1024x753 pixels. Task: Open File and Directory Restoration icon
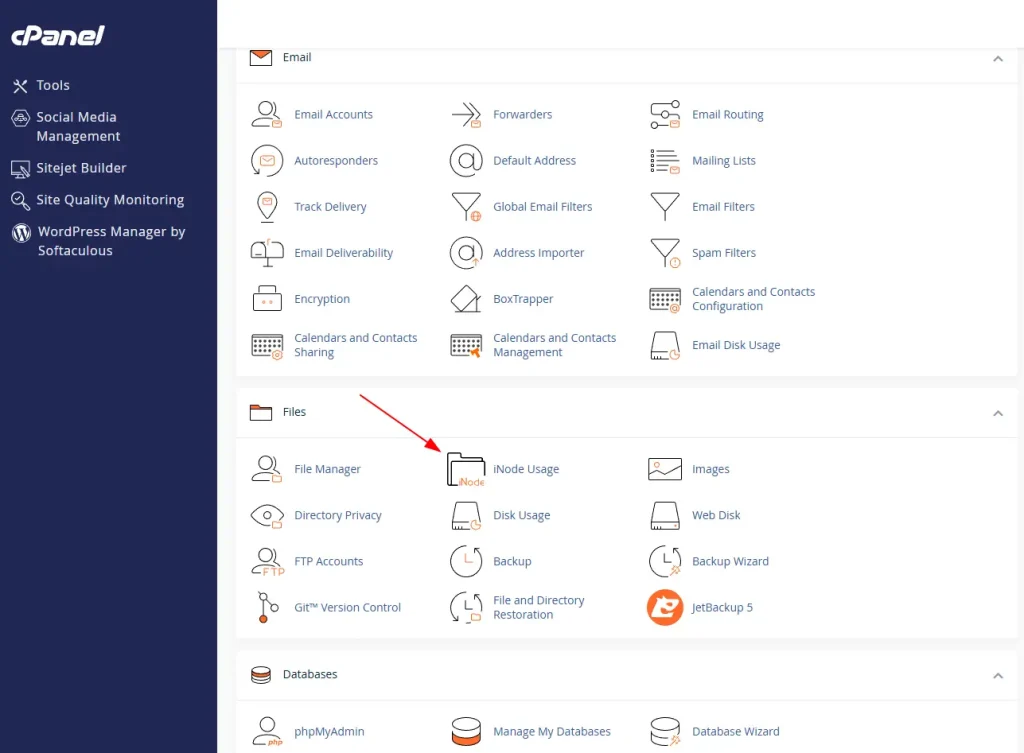[x=466, y=607]
